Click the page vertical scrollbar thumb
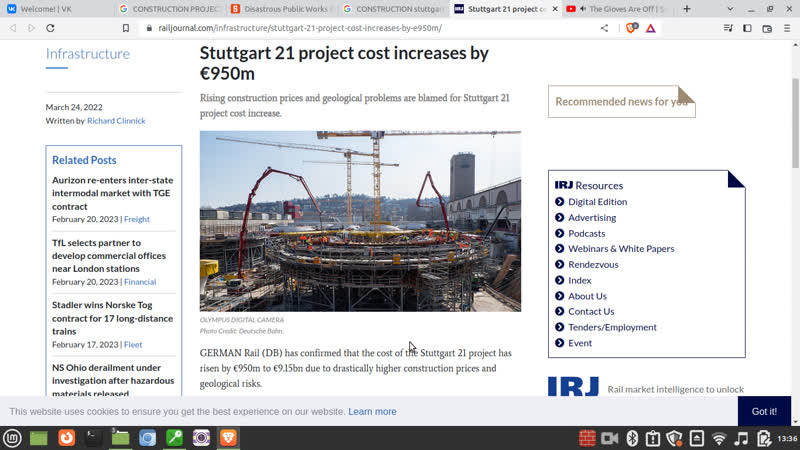The width and height of the screenshot is (800, 450). pyautogui.click(x=795, y=123)
